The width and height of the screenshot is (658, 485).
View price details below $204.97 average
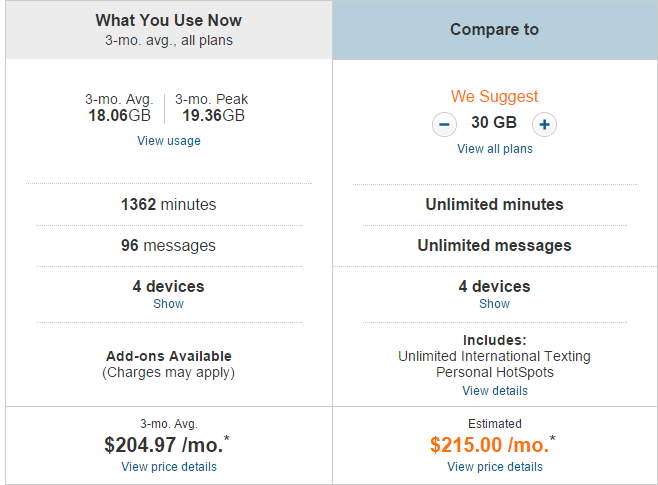click(169, 467)
